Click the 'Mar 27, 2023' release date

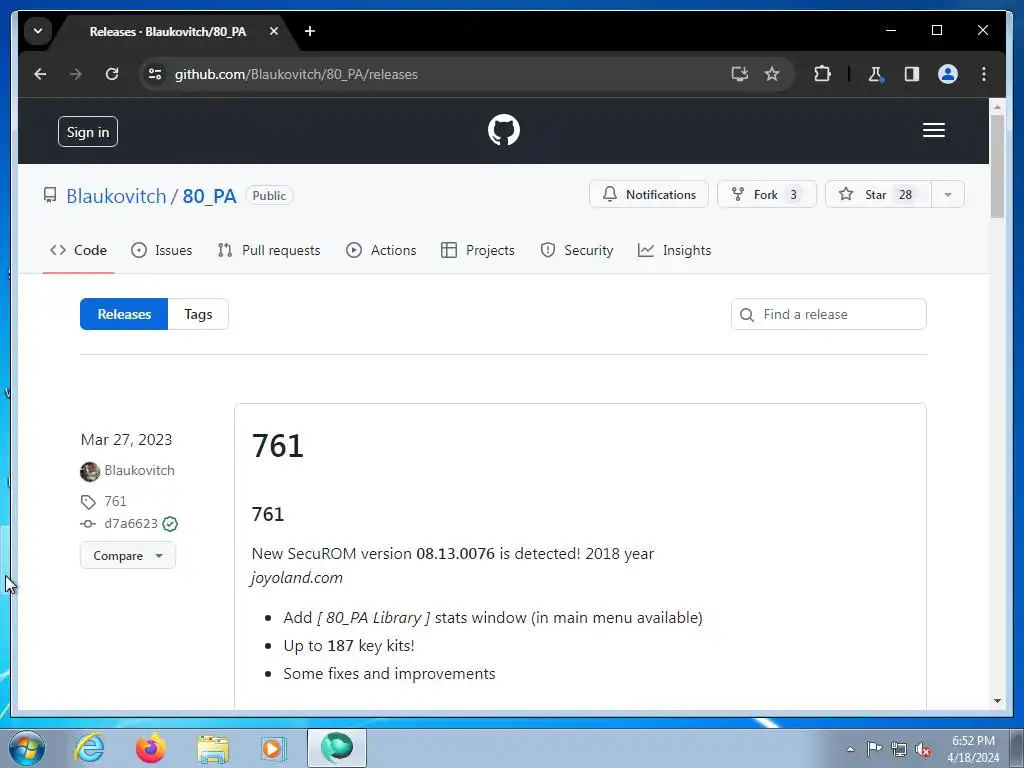(x=126, y=440)
